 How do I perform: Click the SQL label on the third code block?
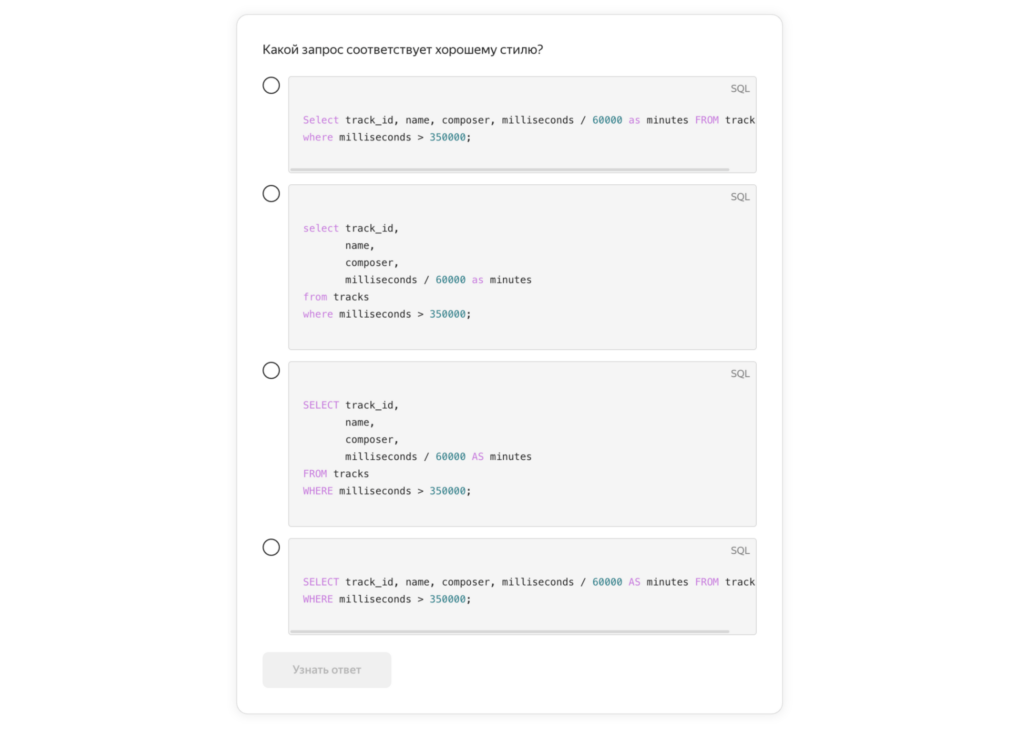tap(739, 374)
